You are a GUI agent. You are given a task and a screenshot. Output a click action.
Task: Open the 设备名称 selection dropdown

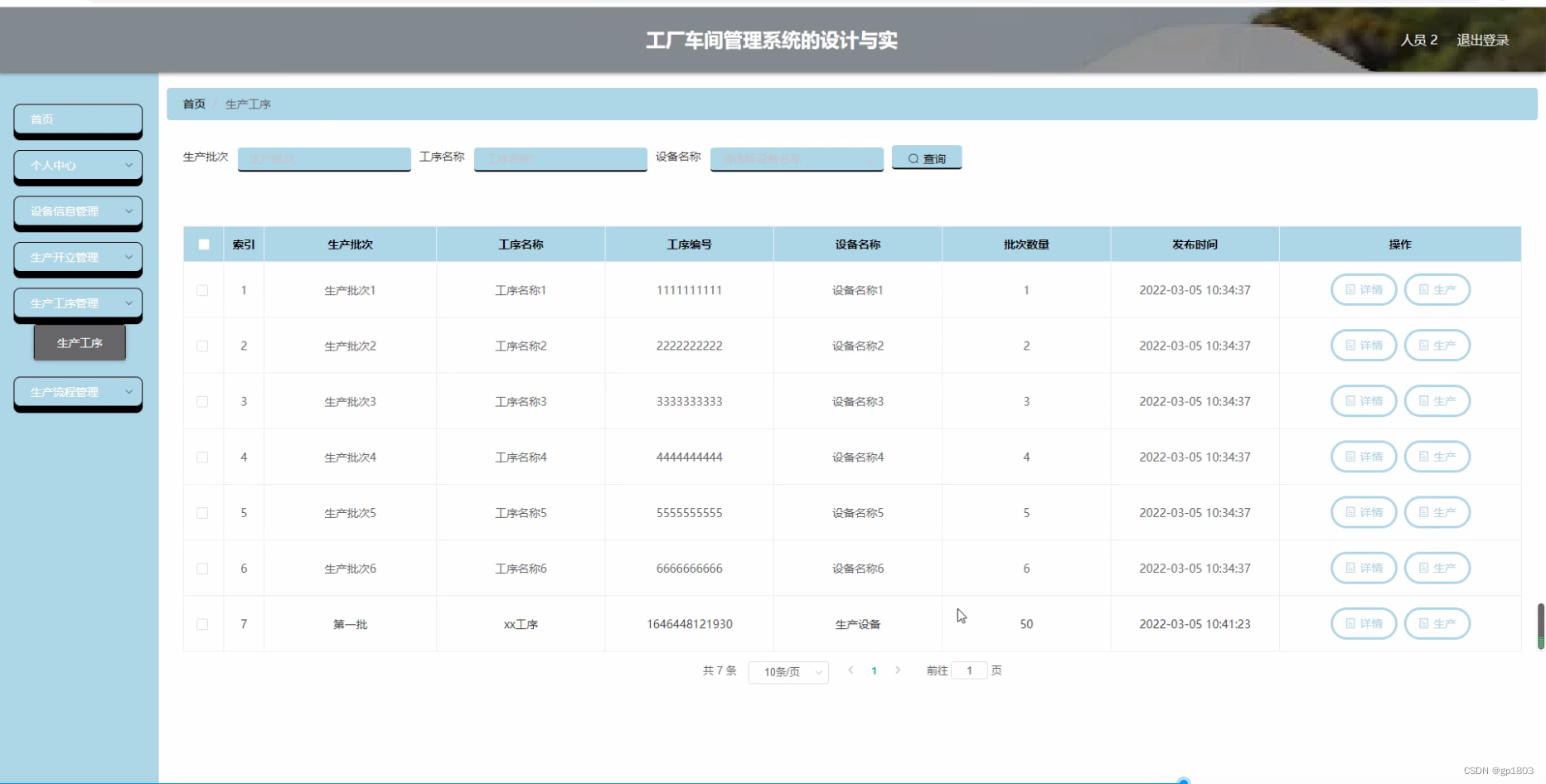pyautogui.click(x=795, y=158)
